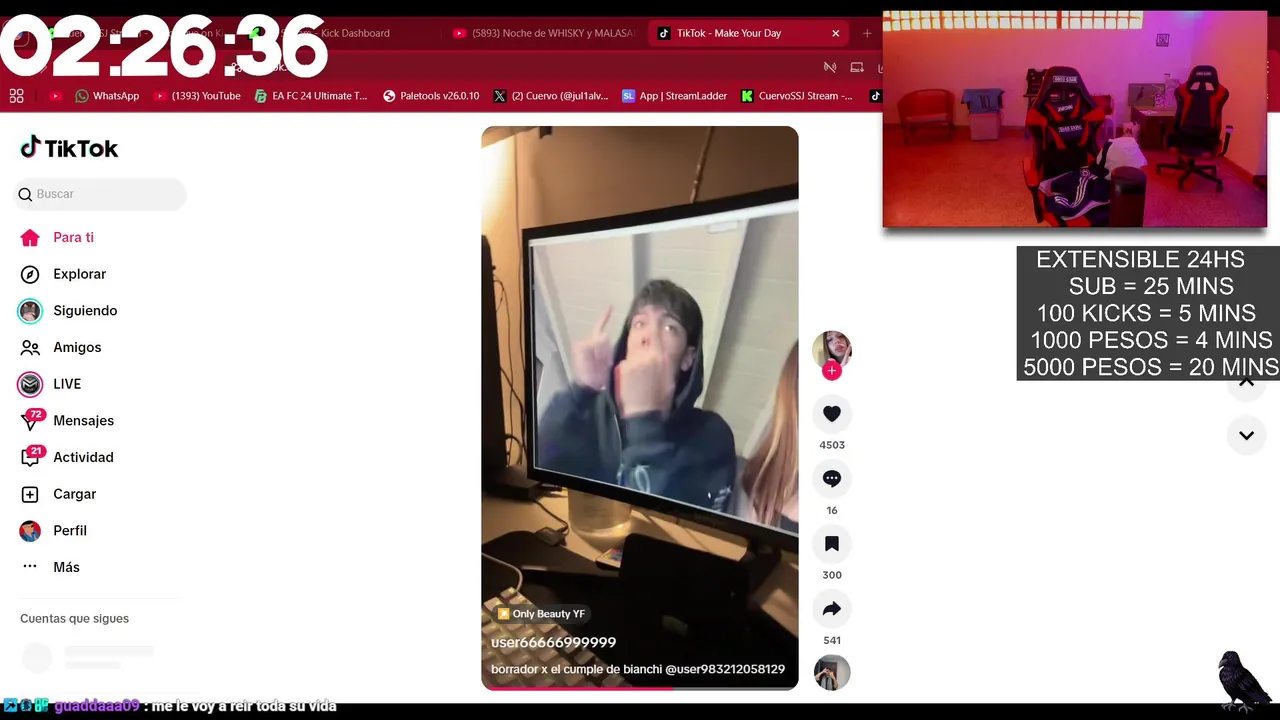Go to the previous video with up chevron
Screen dimensions: 1280x720
tap(1246, 383)
